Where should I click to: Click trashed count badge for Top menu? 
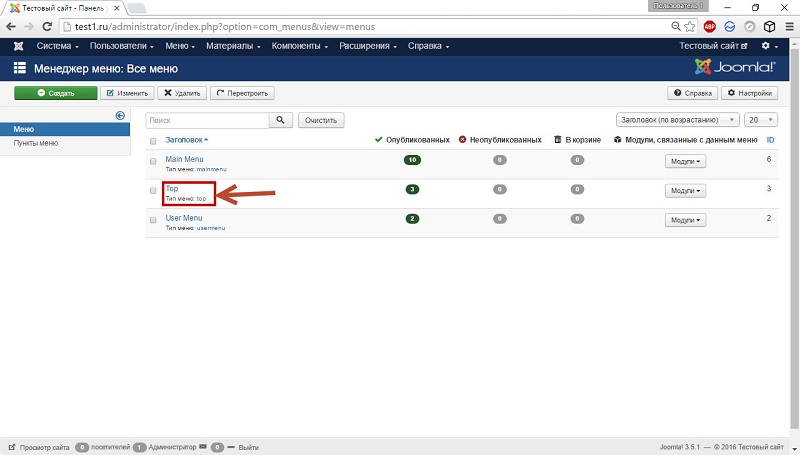(577, 189)
